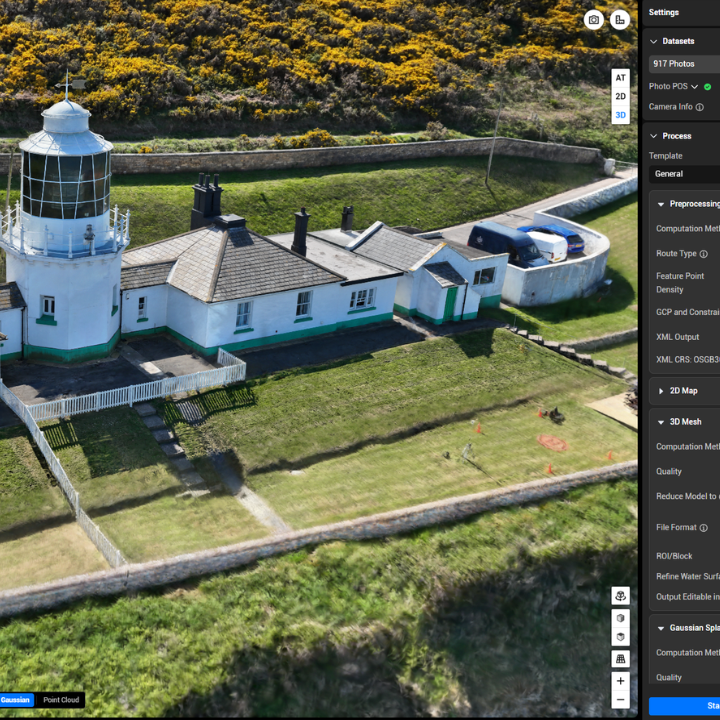Click the File Format label
The width and height of the screenshot is (720, 720).
[x=676, y=528]
